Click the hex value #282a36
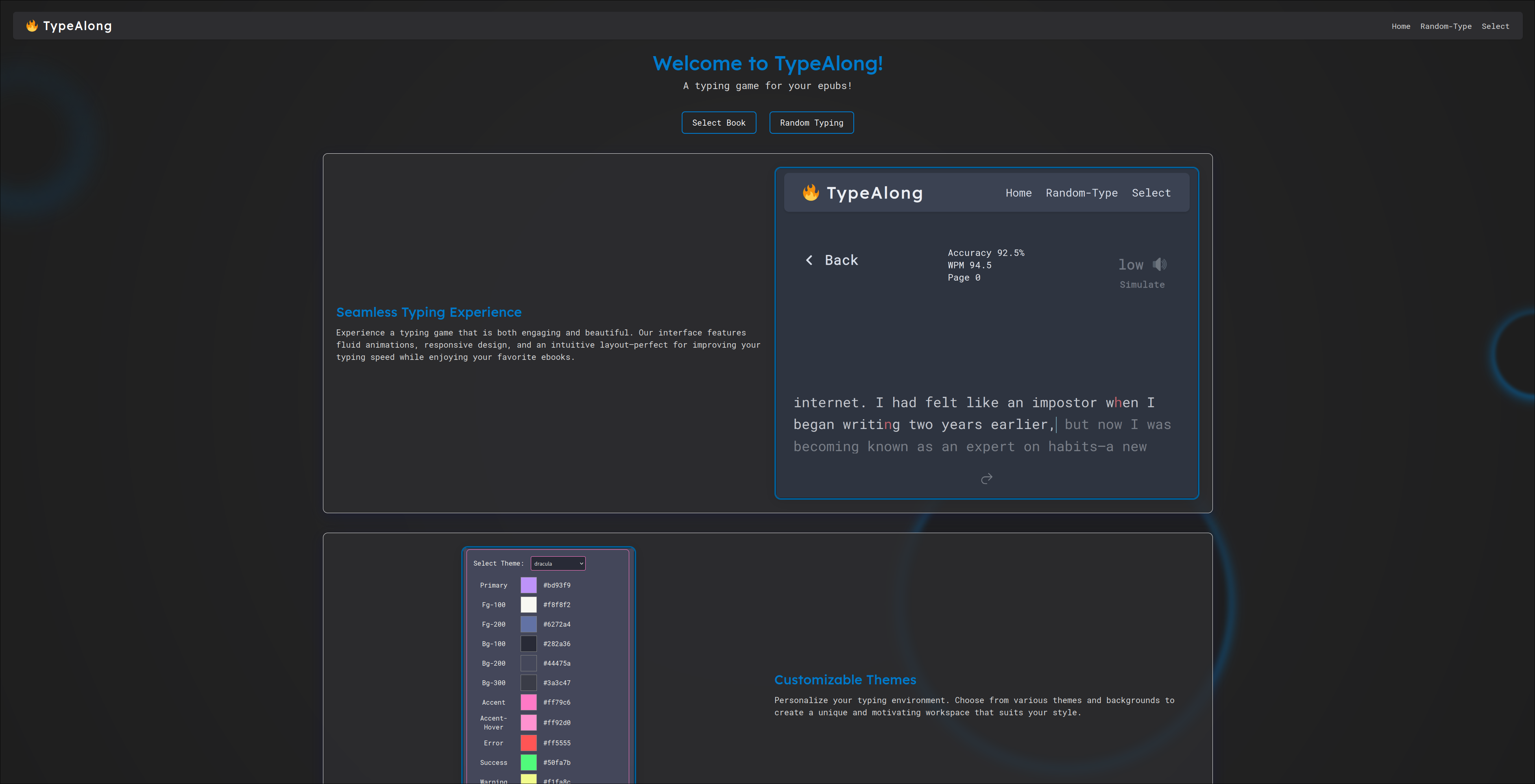This screenshot has width=1535, height=784. click(556, 644)
